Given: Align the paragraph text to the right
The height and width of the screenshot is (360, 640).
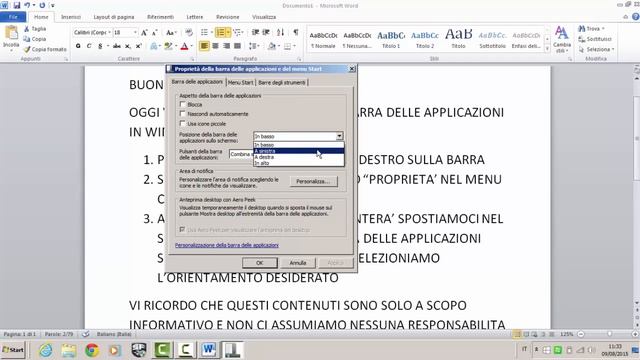Looking at the screenshot, I should pyautogui.click(x=226, y=46).
